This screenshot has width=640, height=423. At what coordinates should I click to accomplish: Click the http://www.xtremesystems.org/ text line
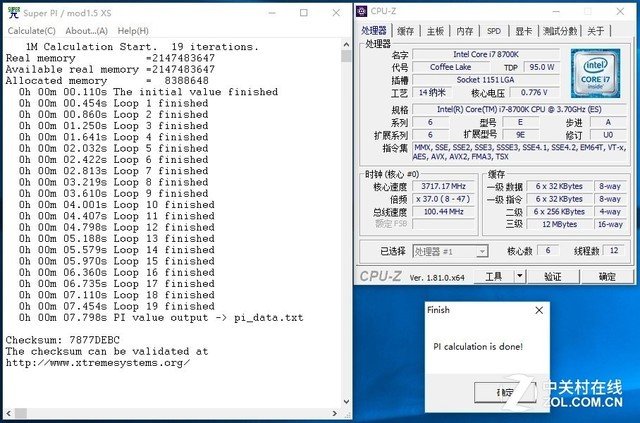pos(98,363)
